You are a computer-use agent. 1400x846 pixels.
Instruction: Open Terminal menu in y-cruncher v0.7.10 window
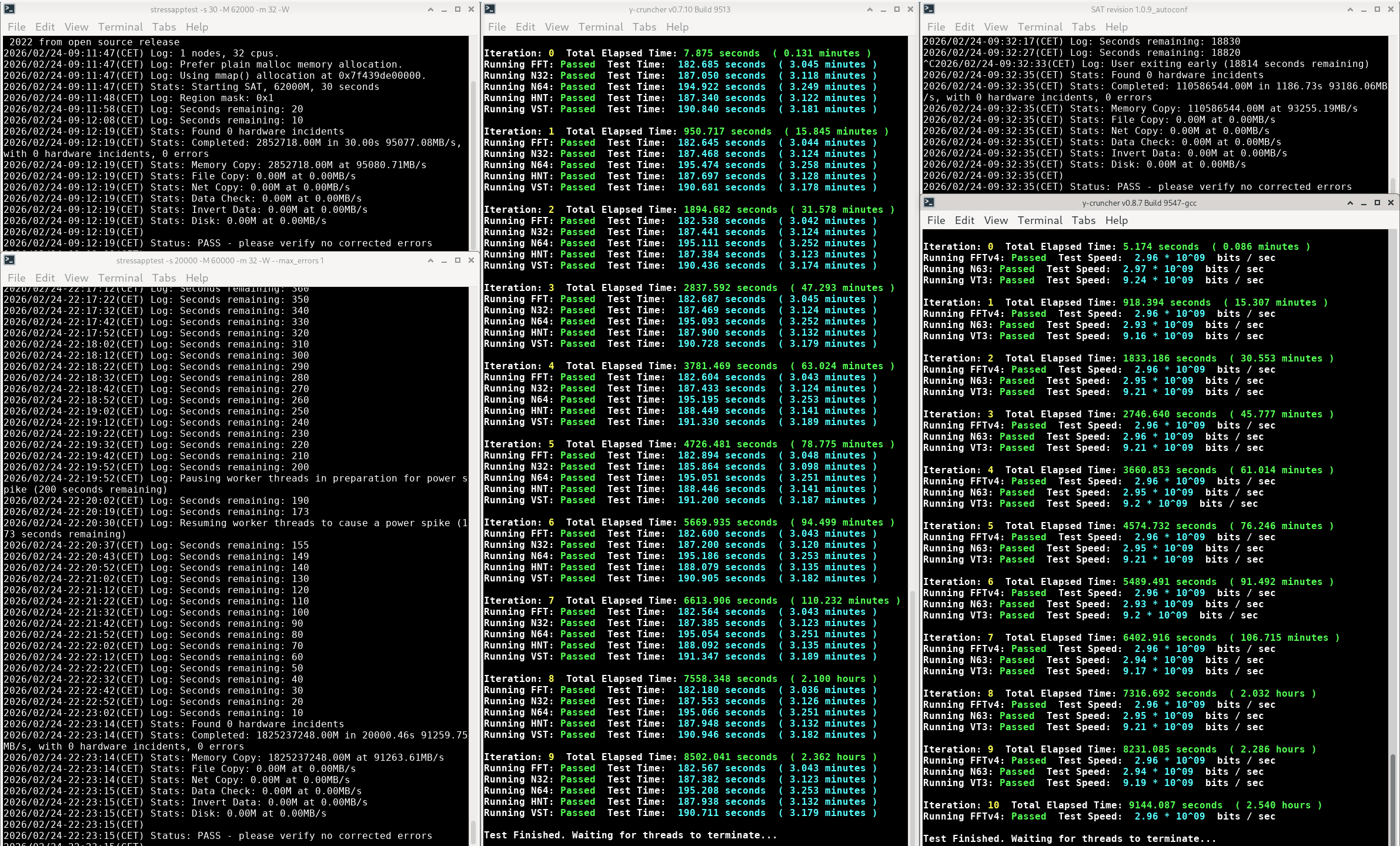600,27
